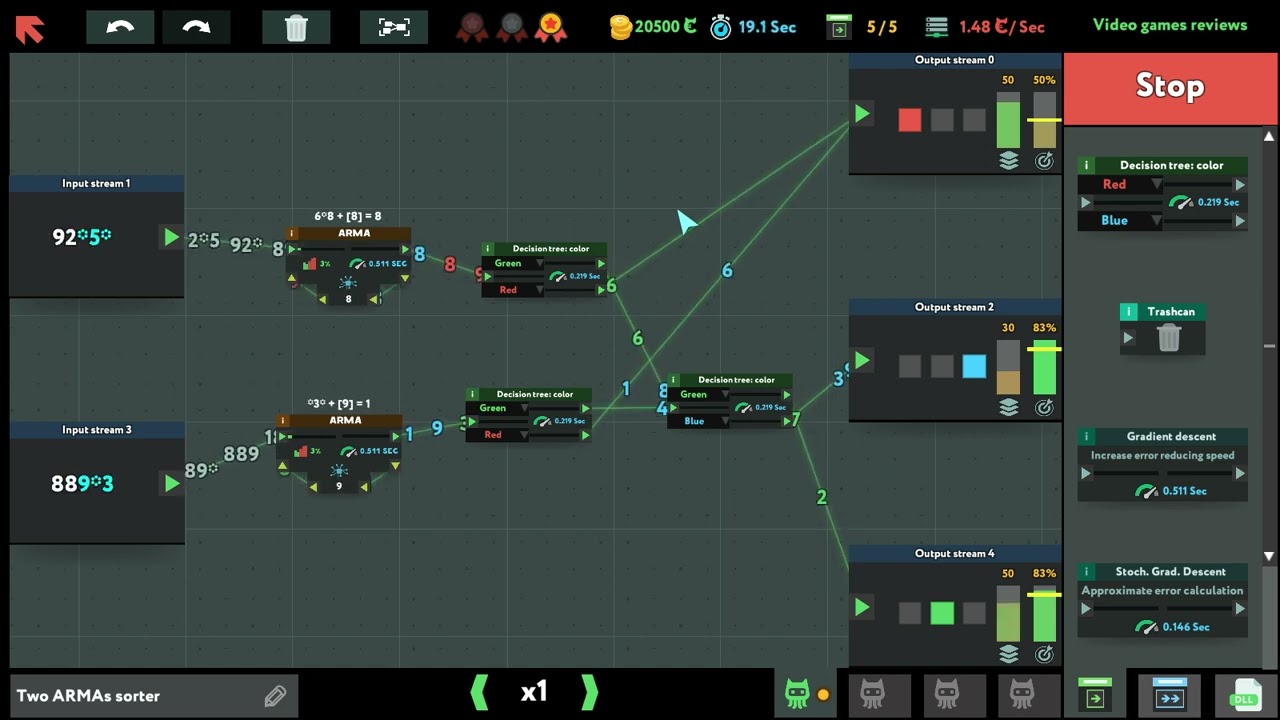The width and height of the screenshot is (1280, 720).
Task: Click the red back arrow icon
Action: (x=30, y=27)
